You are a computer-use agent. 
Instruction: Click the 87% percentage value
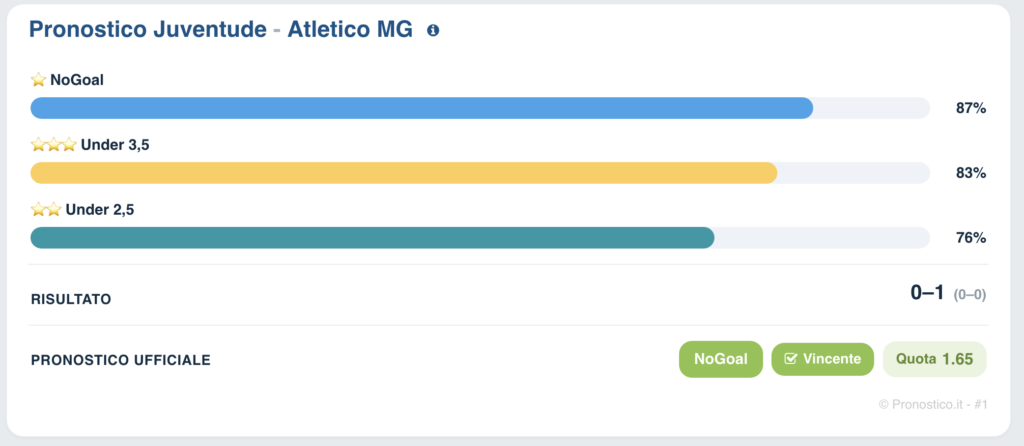971,108
